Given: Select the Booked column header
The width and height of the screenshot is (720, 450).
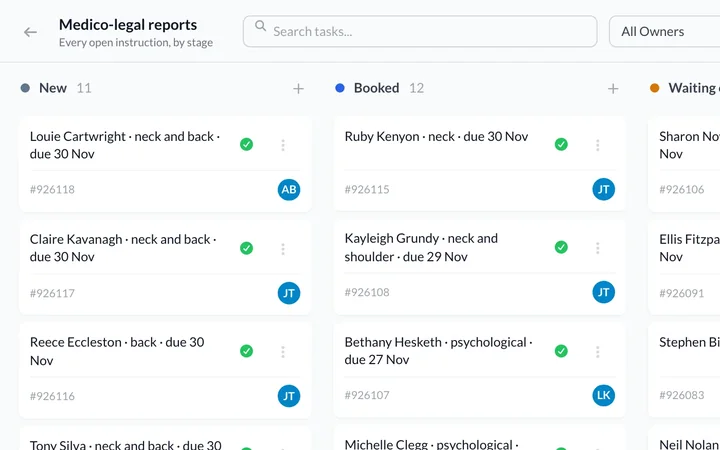Looking at the screenshot, I should point(377,88).
